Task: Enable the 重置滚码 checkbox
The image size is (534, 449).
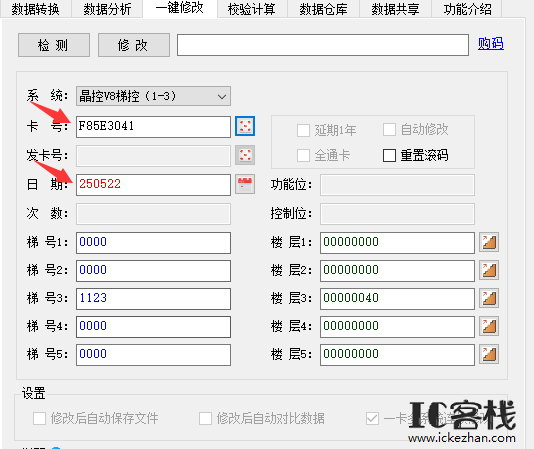Action: tap(389, 156)
